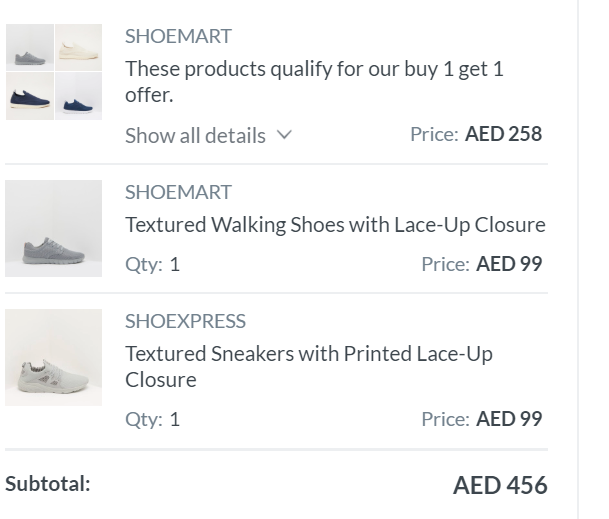
Task: Click the AED 99 price of Walking Shoes
Action: [509, 264]
